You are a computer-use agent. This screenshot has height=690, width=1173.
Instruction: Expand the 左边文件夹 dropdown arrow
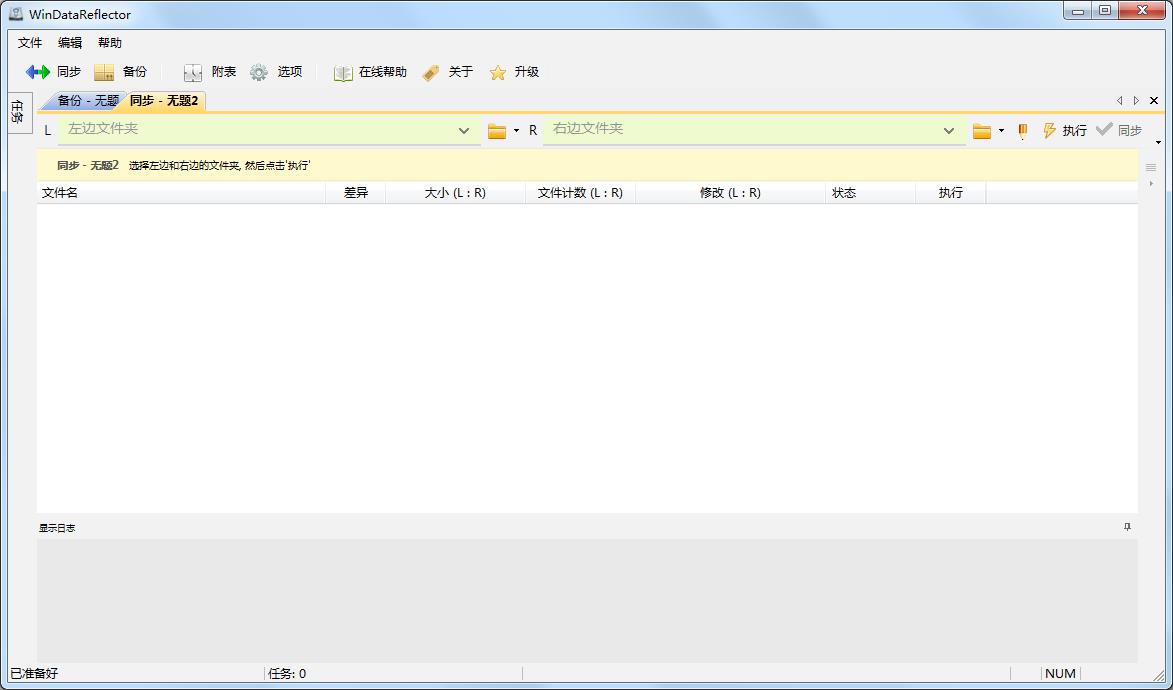coord(463,130)
